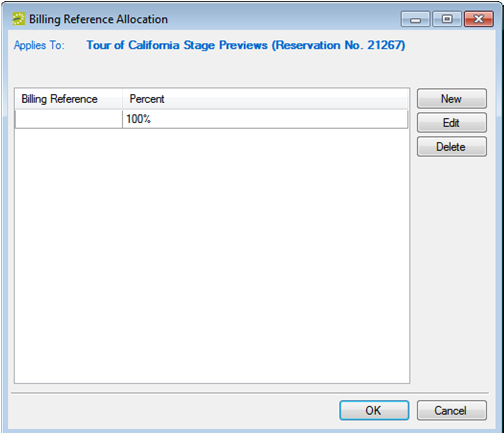This screenshot has height=433, width=504.
Task: Sort by the Percent column header
Action: 147,99
